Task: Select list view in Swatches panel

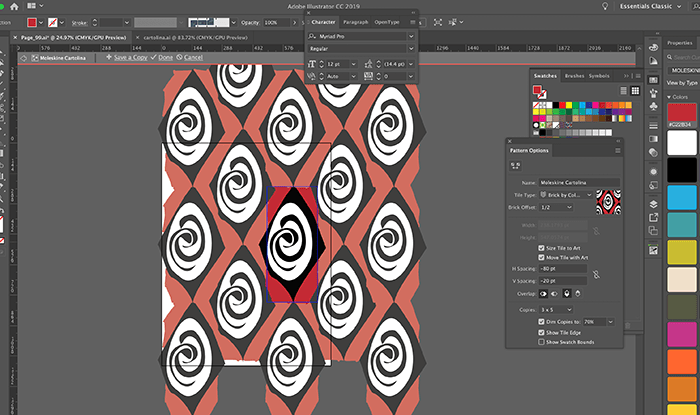Action: [x=624, y=91]
